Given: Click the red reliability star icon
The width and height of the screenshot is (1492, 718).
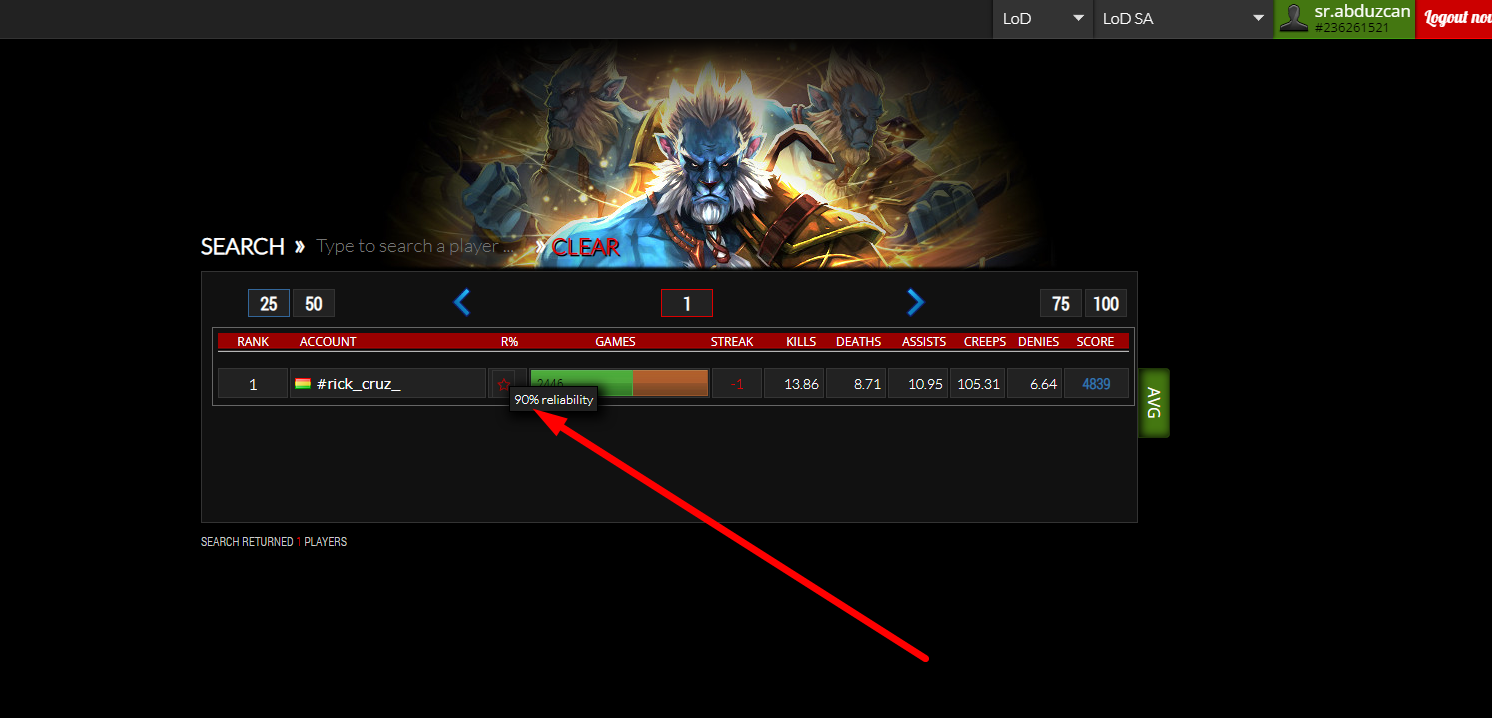Looking at the screenshot, I should [503, 384].
